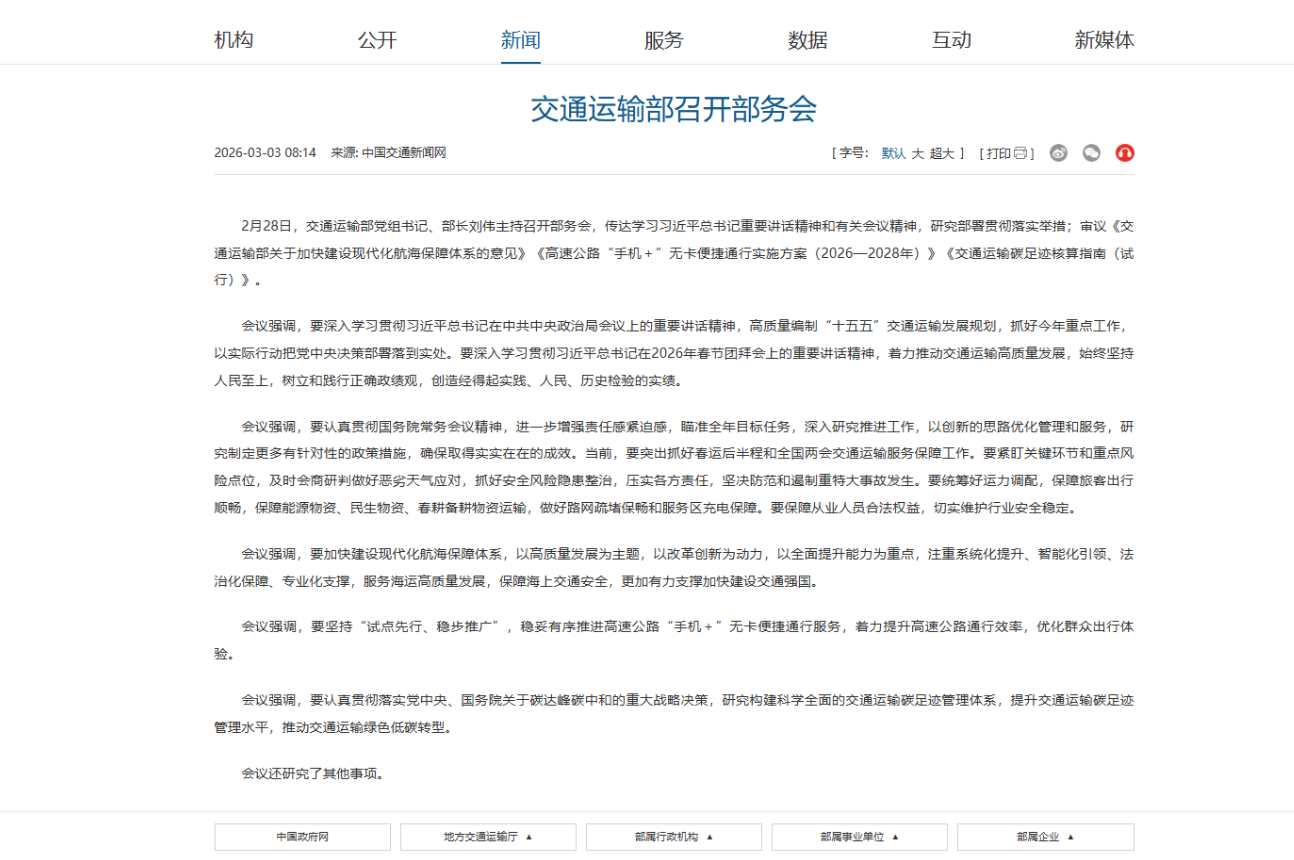The width and height of the screenshot is (1294, 860).
Task: Open the 数据 menu
Action: click(x=808, y=40)
